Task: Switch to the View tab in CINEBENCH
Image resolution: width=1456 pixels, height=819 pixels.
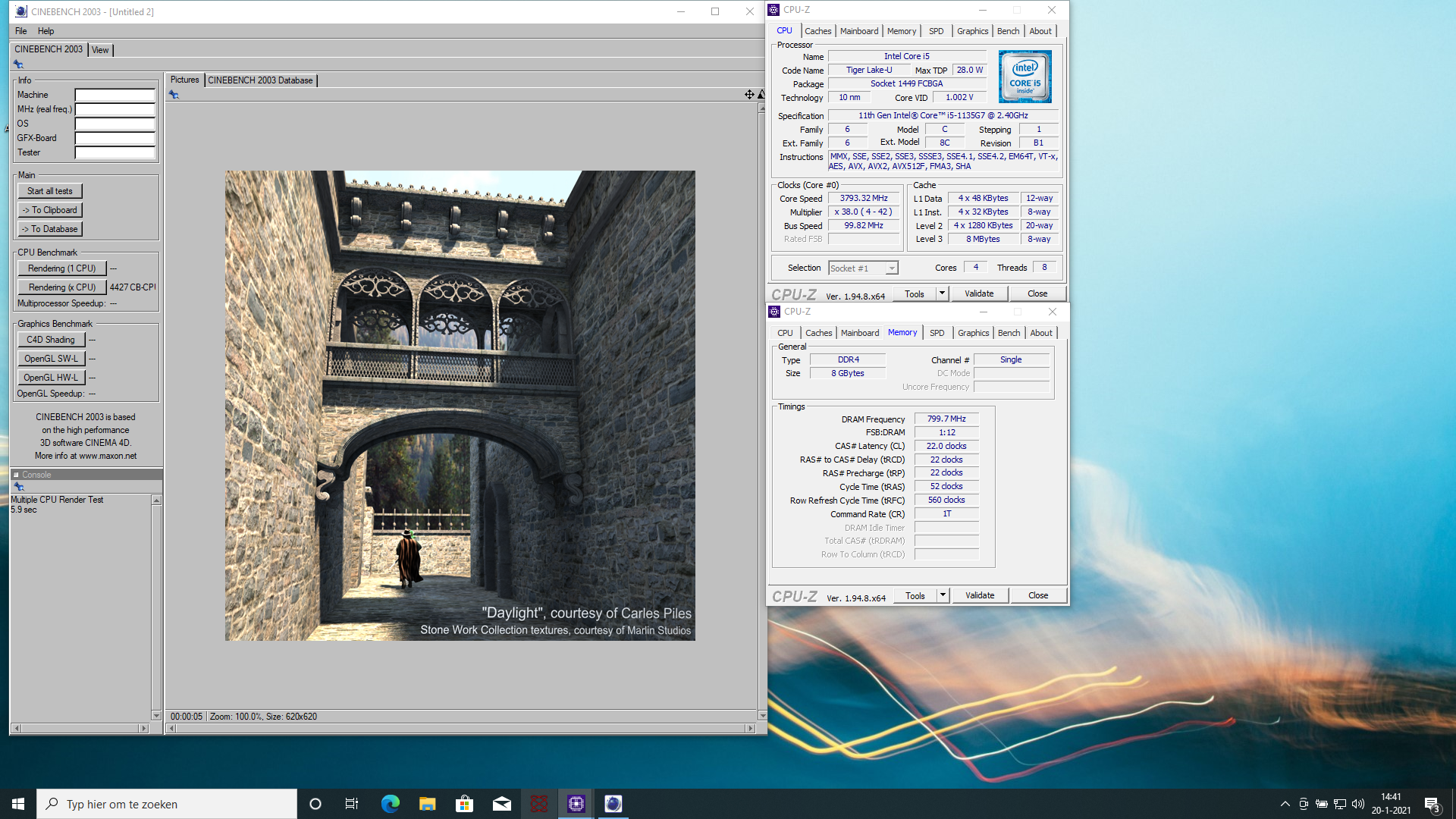Action: [100, 50]
